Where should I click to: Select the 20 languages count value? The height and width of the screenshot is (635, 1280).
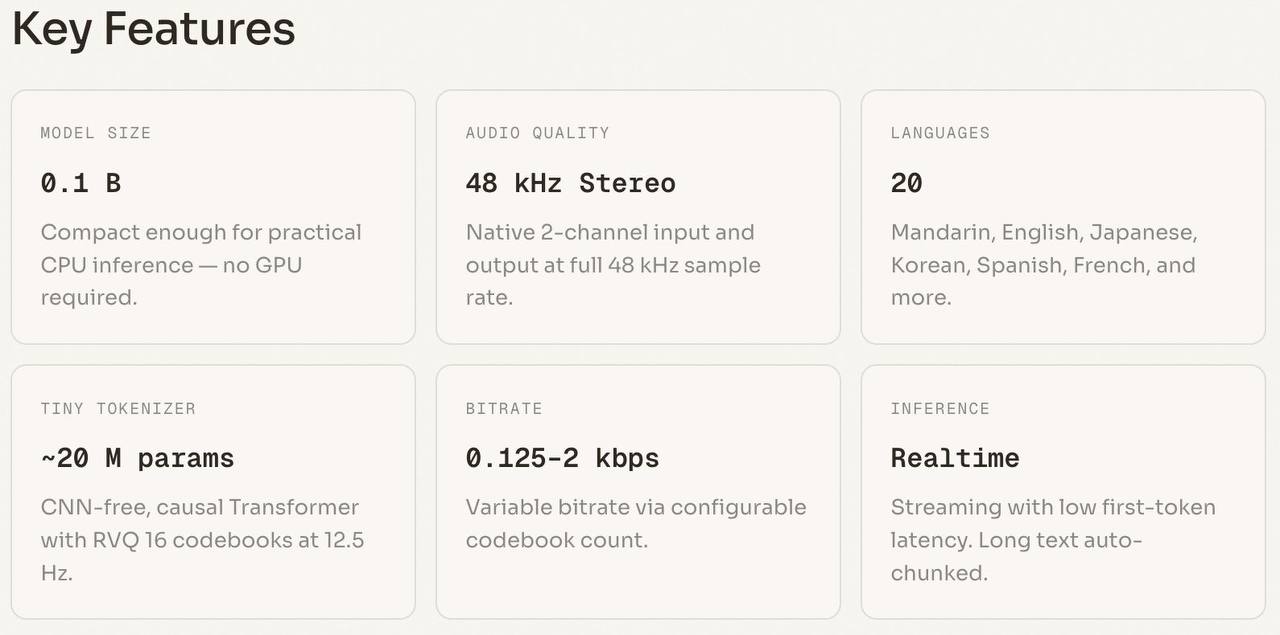(x=907, y=183)
